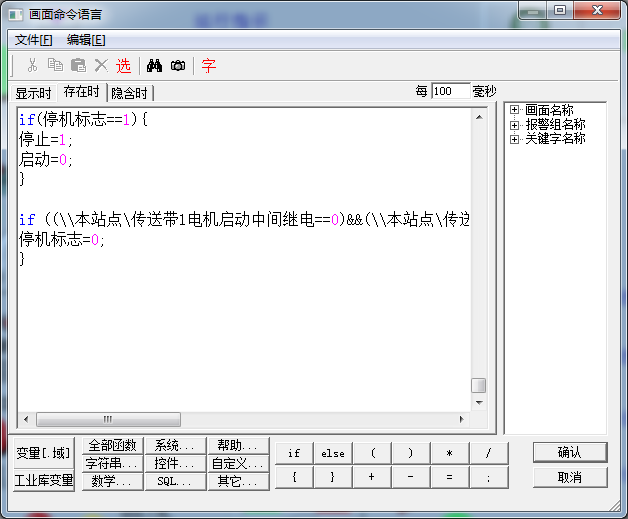Click the code line 停止=1;
Viewport: 628px width, 519px height.
click(x=46, y=139)
